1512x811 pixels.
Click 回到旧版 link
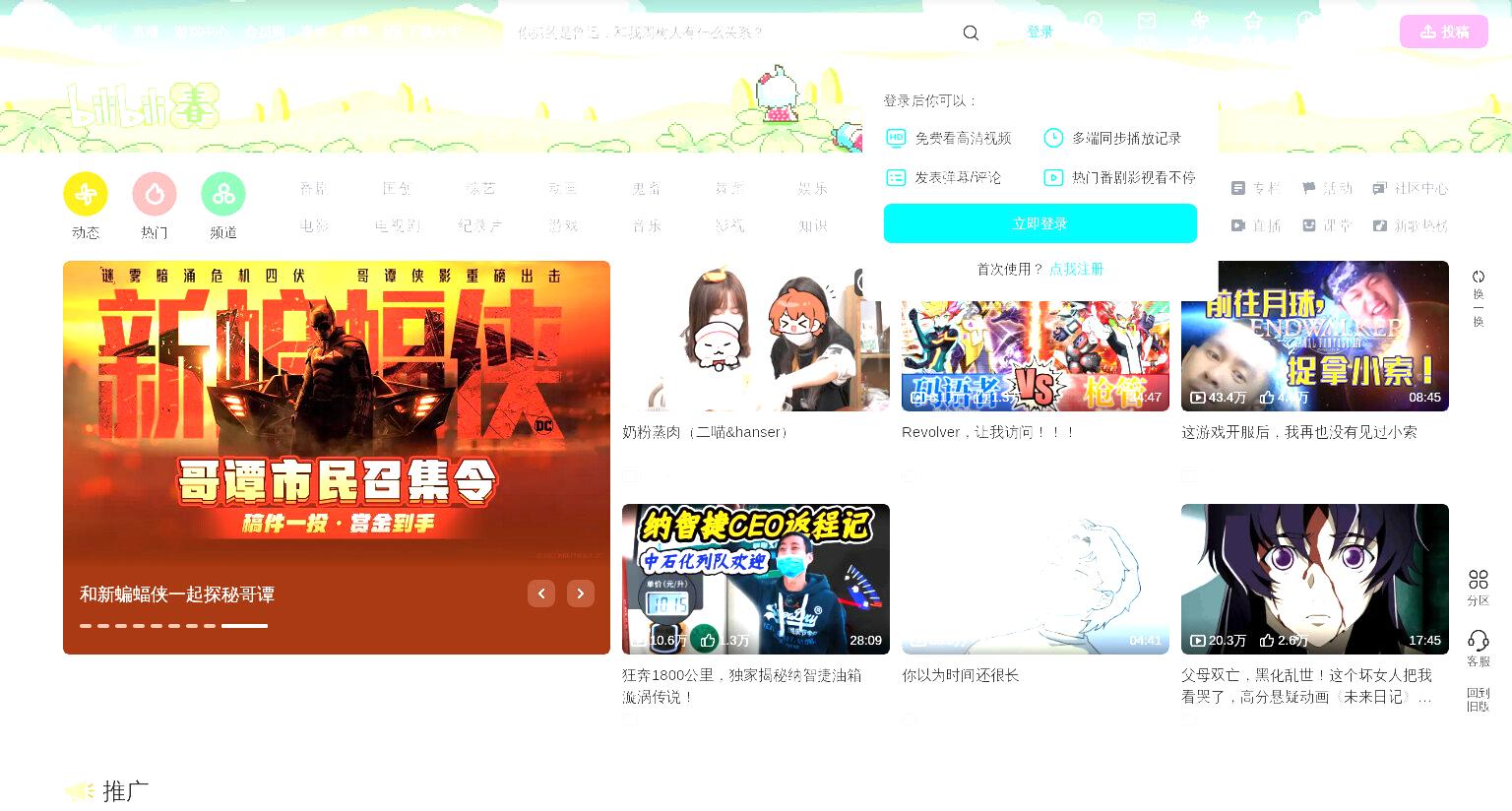[1479, 699]
